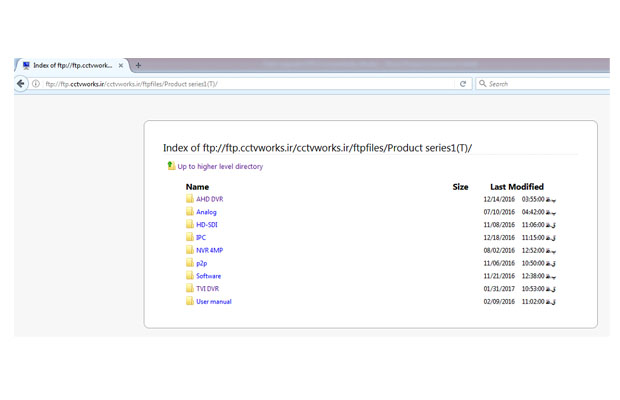Open the NVR 4MP folder
The height and width of the screenshot is (400, 620).
coord(210,250)
